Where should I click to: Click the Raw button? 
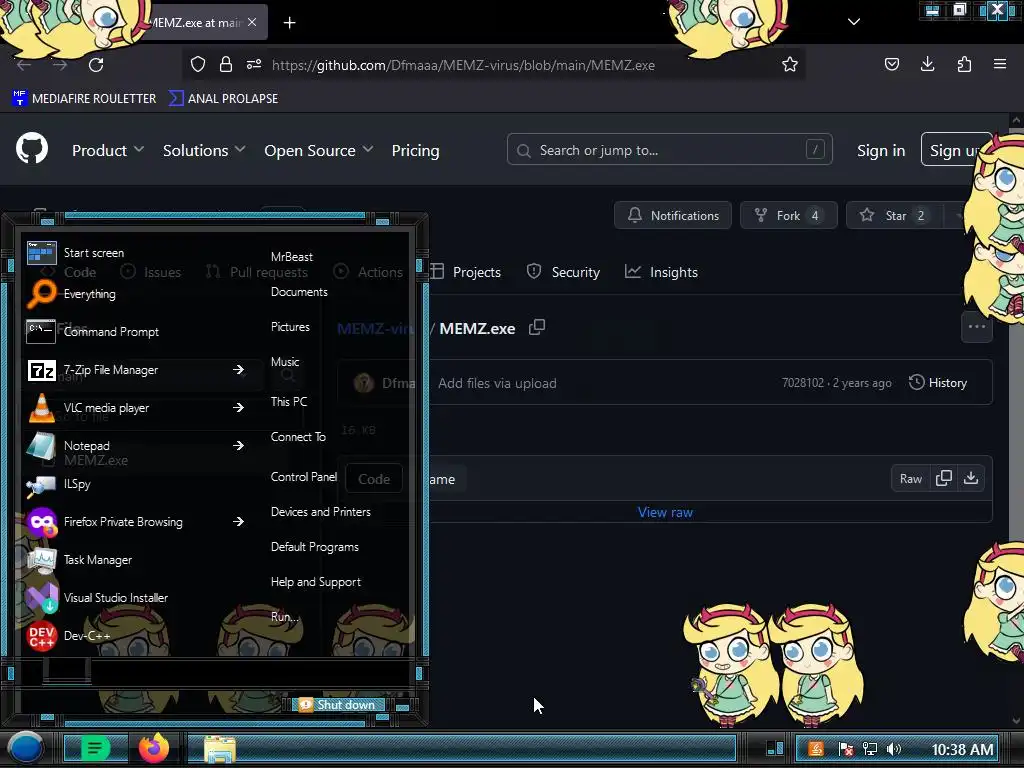[910, 479]
